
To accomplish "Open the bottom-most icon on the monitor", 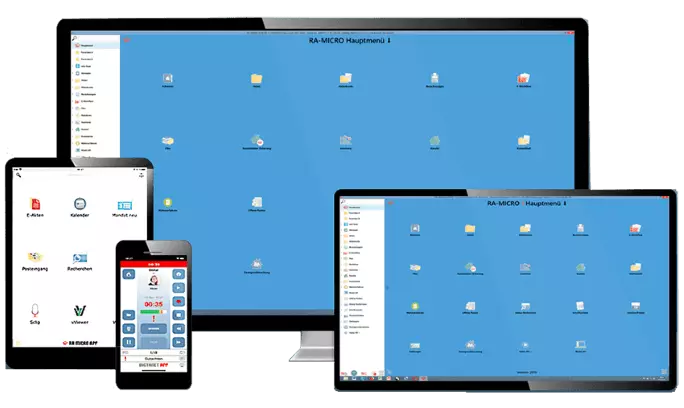I will (257, 264).
